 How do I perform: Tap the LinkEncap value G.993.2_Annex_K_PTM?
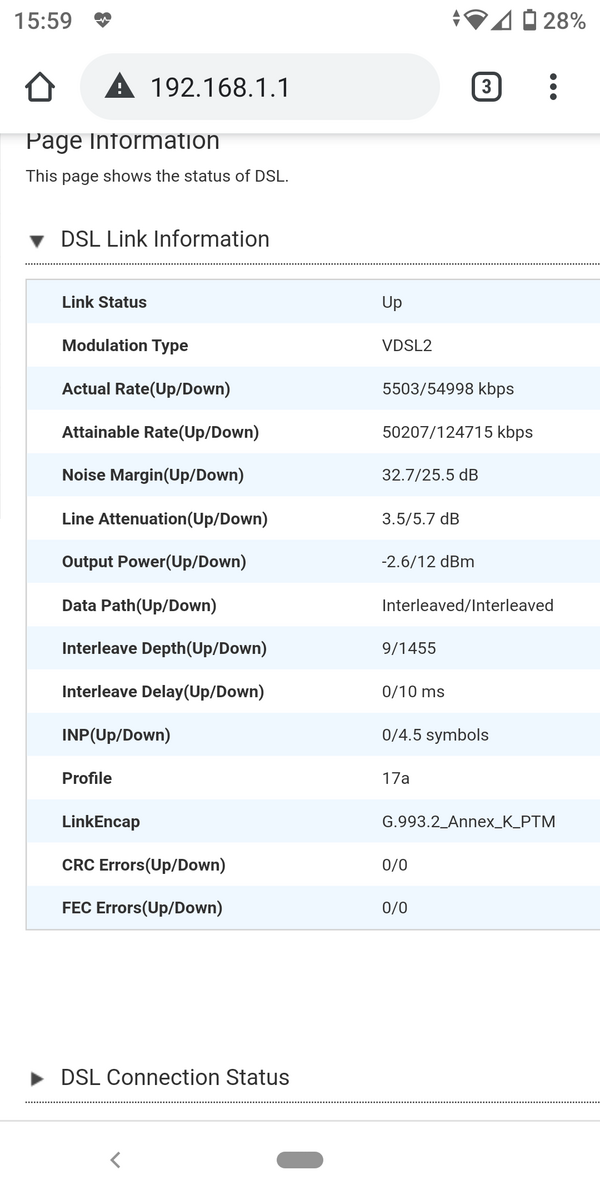click(x=469, y=822)
